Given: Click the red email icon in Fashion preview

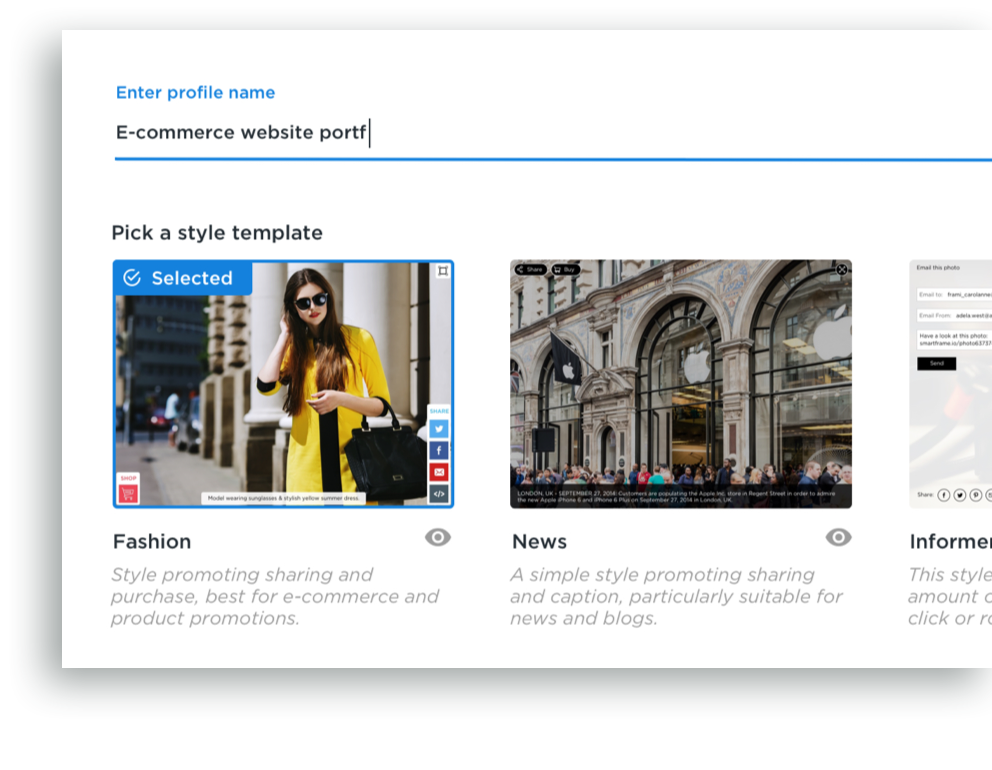Looking at the screenshot, I should coord(439,472).
